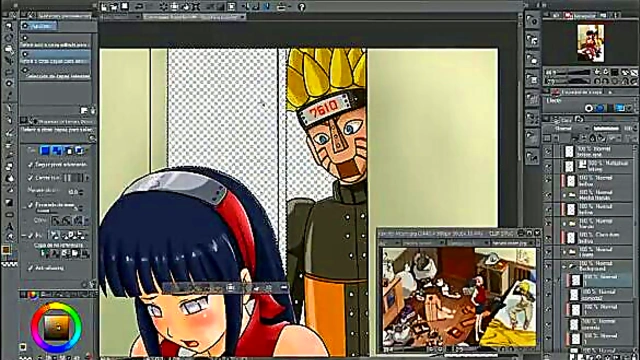The image size is (640, 360).
Task: Click the blue circle effect icon in Layer Property
Action: point(600,108)
